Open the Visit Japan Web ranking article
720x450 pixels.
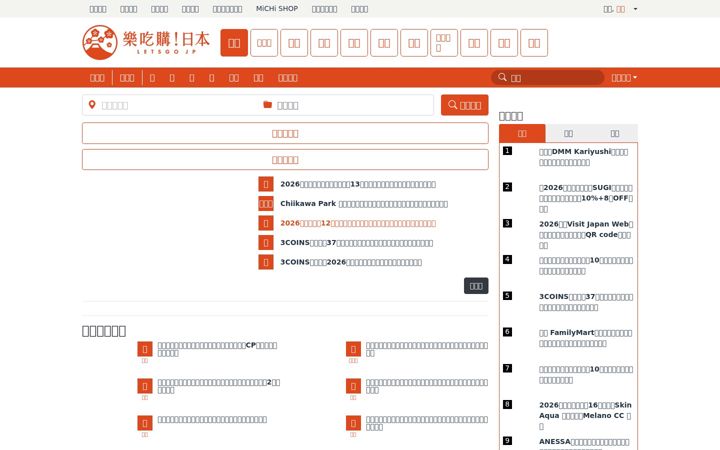pyautogui.click(x=586, y=234)
